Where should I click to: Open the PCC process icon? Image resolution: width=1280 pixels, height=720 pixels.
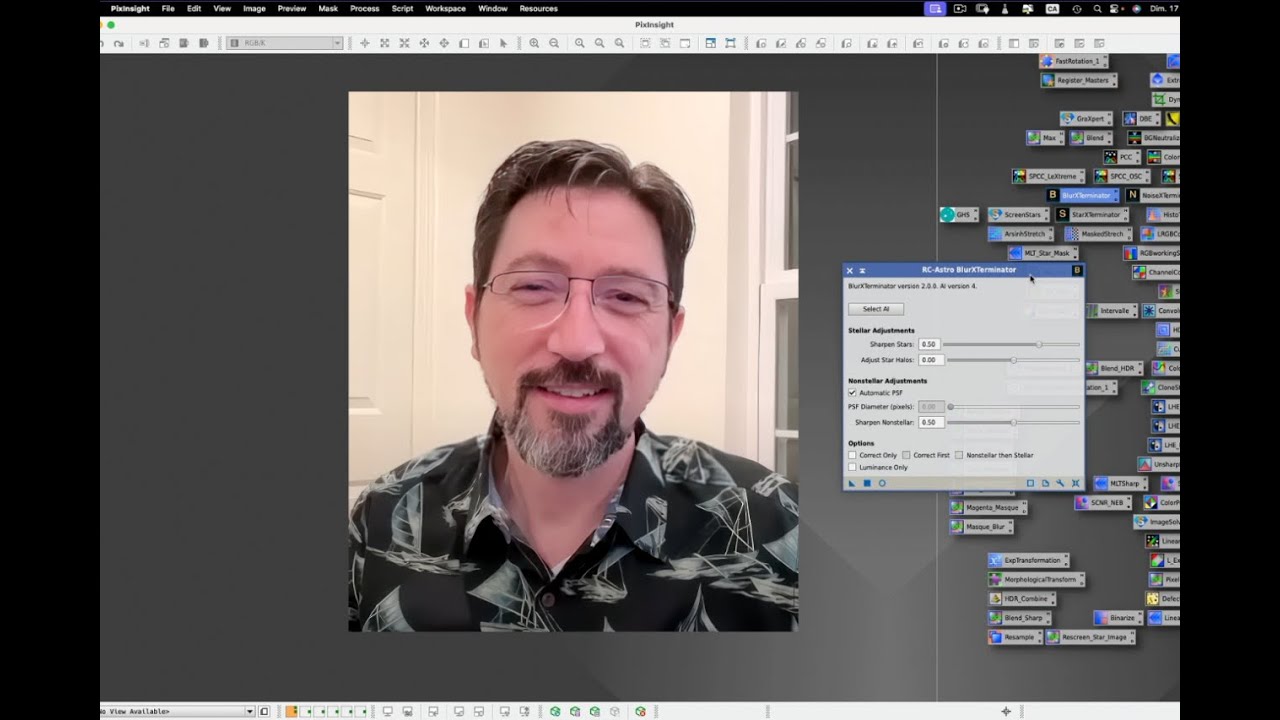(x=1122, y=157)
